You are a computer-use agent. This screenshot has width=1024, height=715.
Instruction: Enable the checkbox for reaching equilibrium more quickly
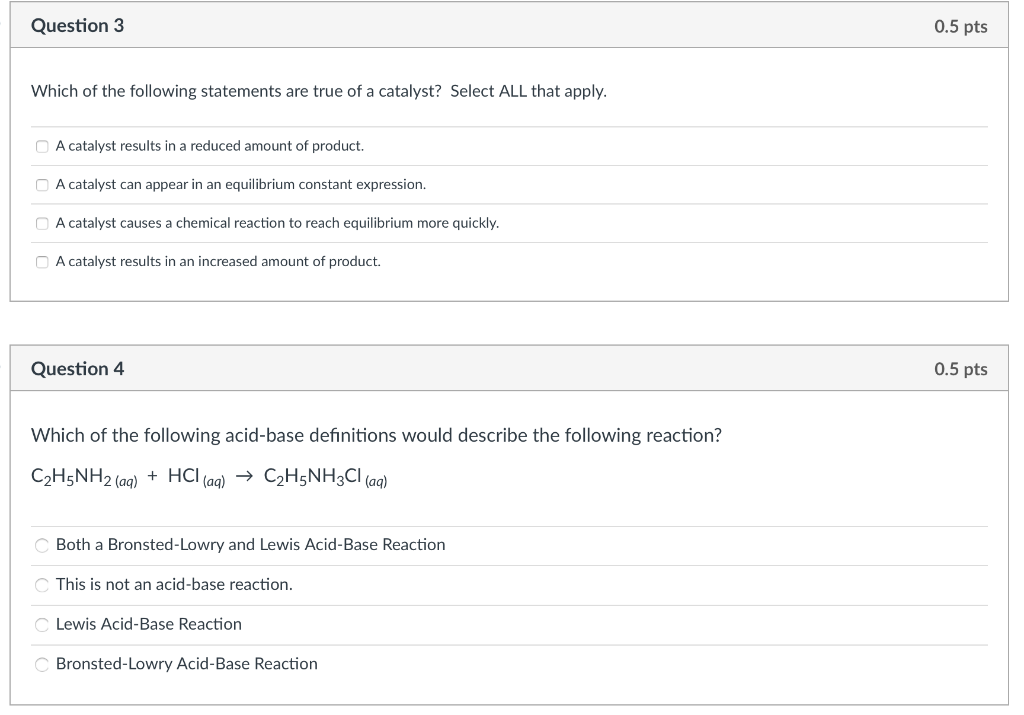click(x=42, y=224)
